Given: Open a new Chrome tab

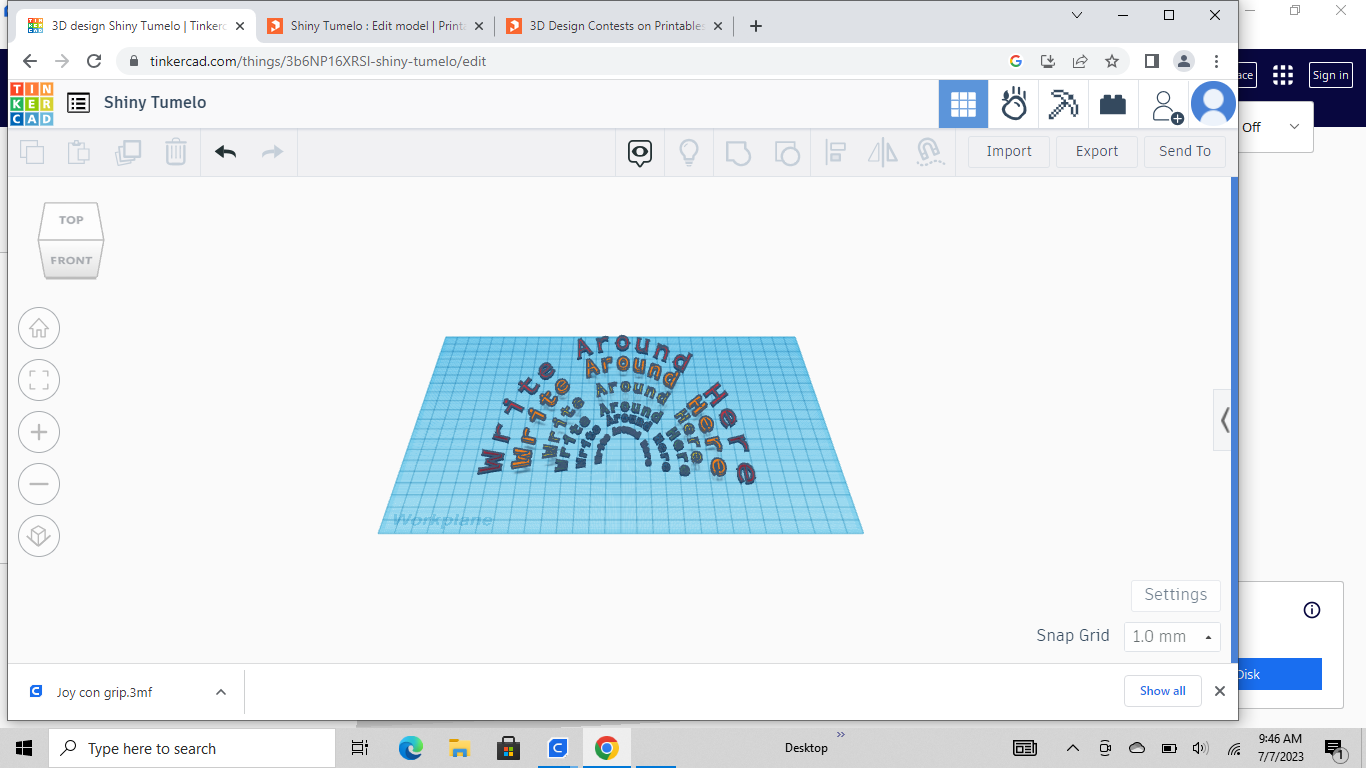Looking at the screenshot, I should point(756,26).
